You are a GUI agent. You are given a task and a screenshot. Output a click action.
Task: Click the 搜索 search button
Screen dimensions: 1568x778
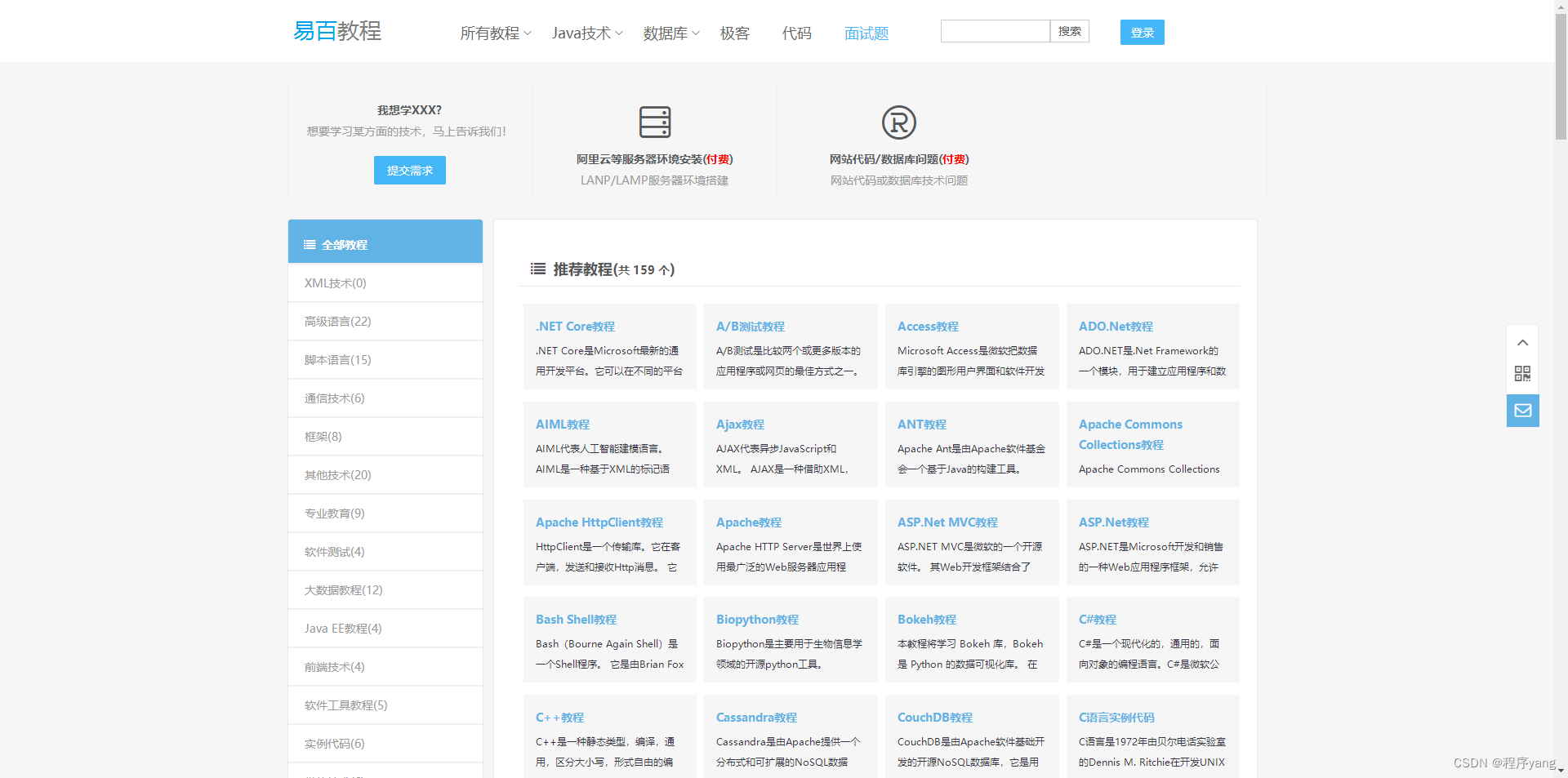(1069, 31)
